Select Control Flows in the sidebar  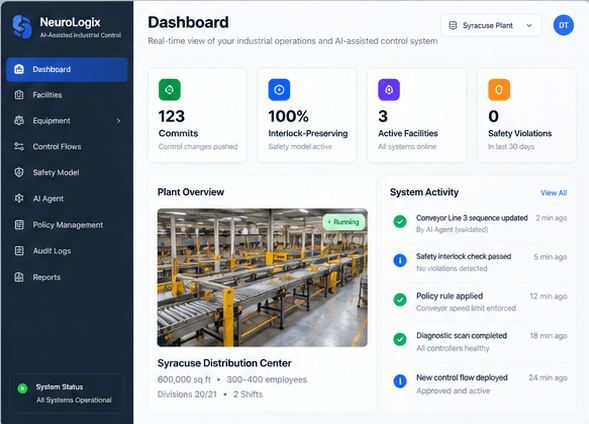tap(67, 146)
